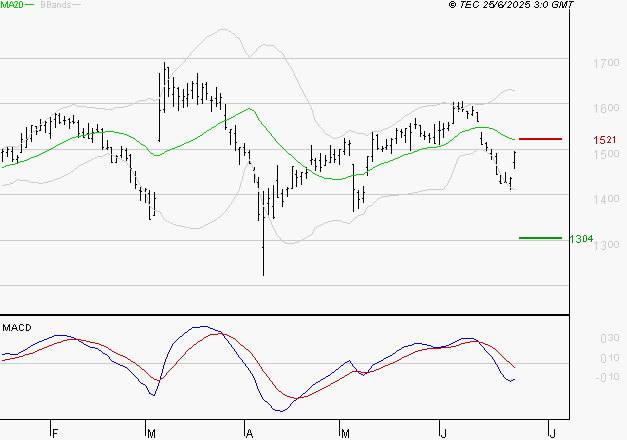This screenshot has height=440, width=627.
Task: Click the A month marker on time axis
Action: click(249, 434)
